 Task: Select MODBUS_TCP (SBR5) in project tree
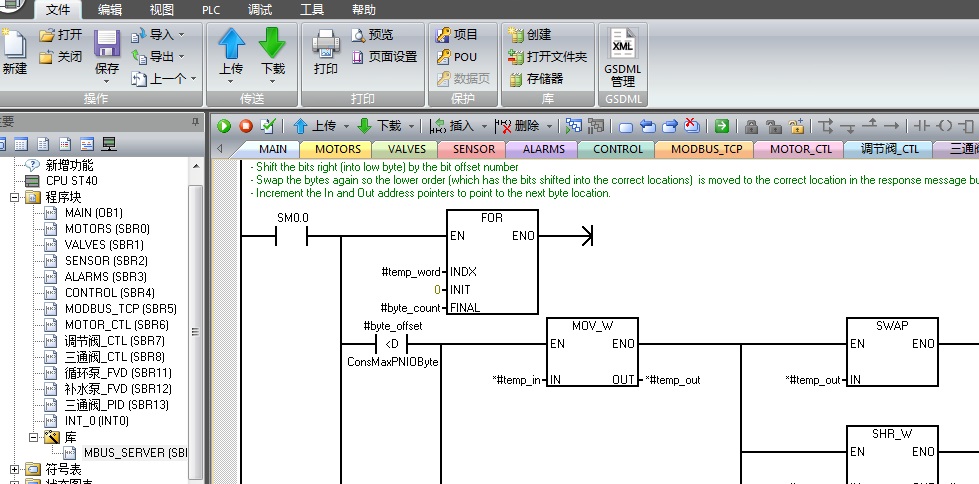106,309
